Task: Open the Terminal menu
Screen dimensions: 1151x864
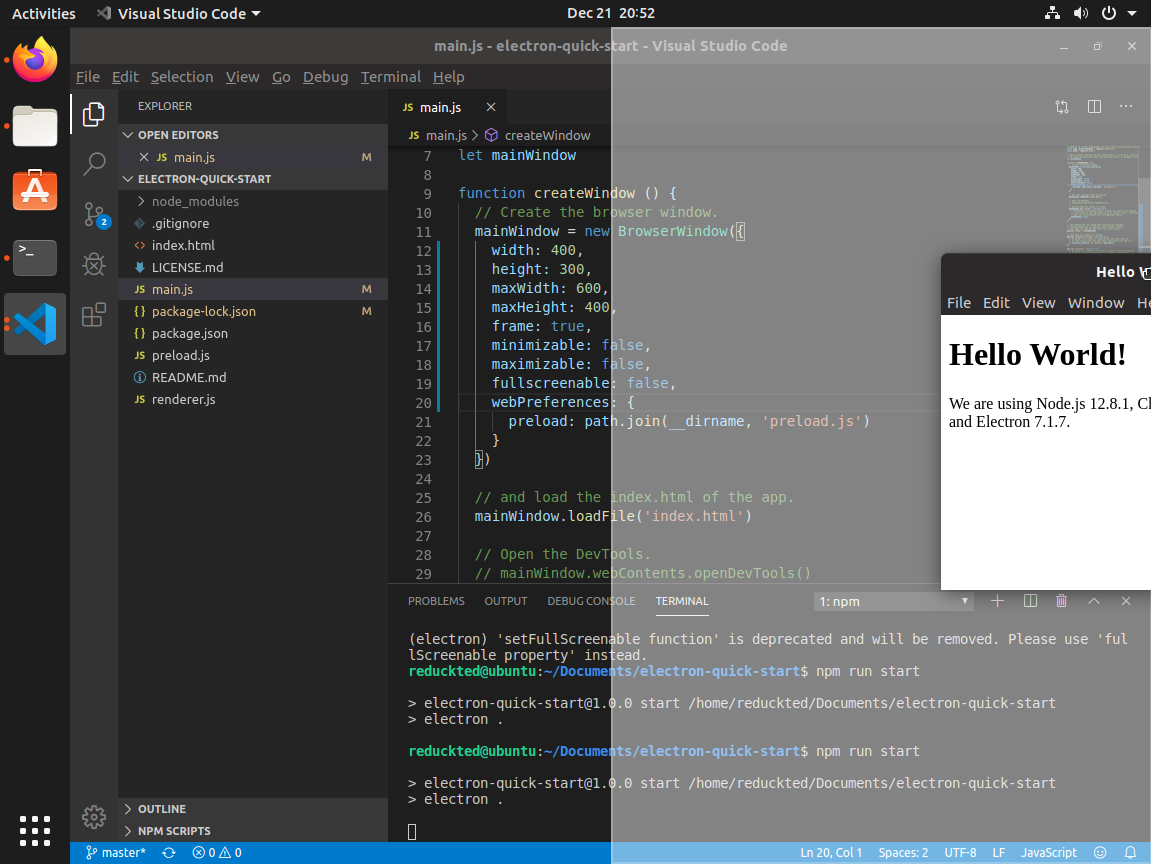Action: pyautogui.click(x=391, y=76)
